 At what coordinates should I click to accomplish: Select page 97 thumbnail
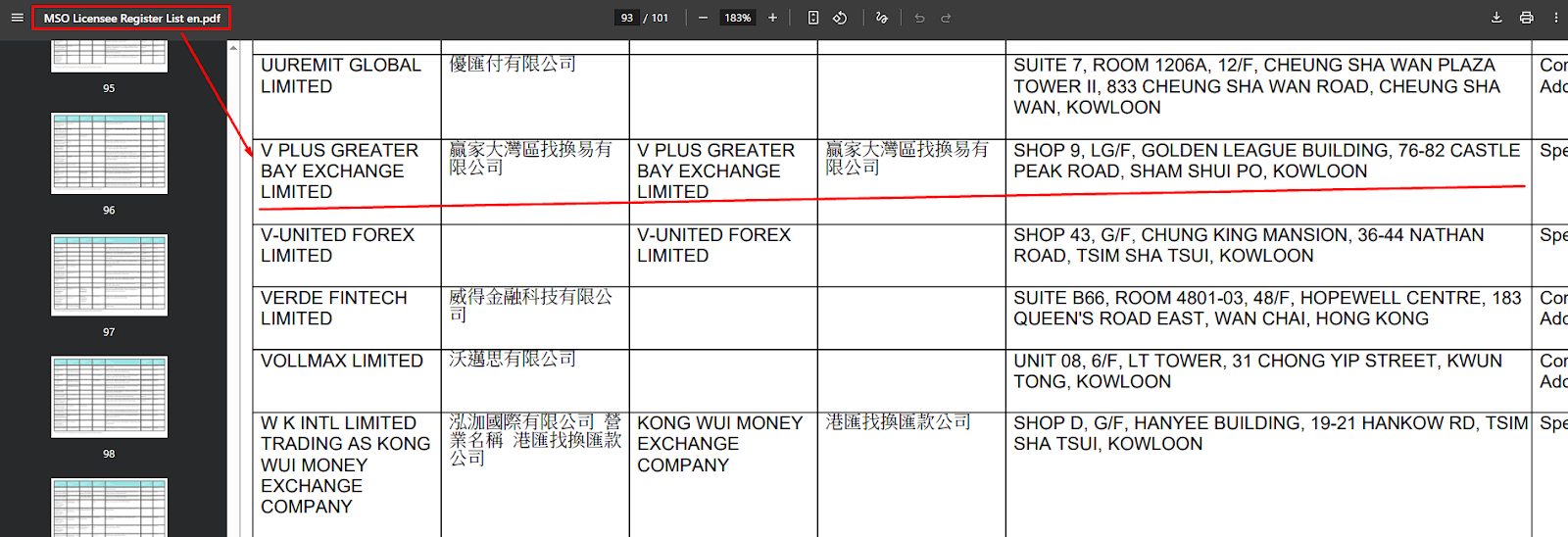coord(109,275)
